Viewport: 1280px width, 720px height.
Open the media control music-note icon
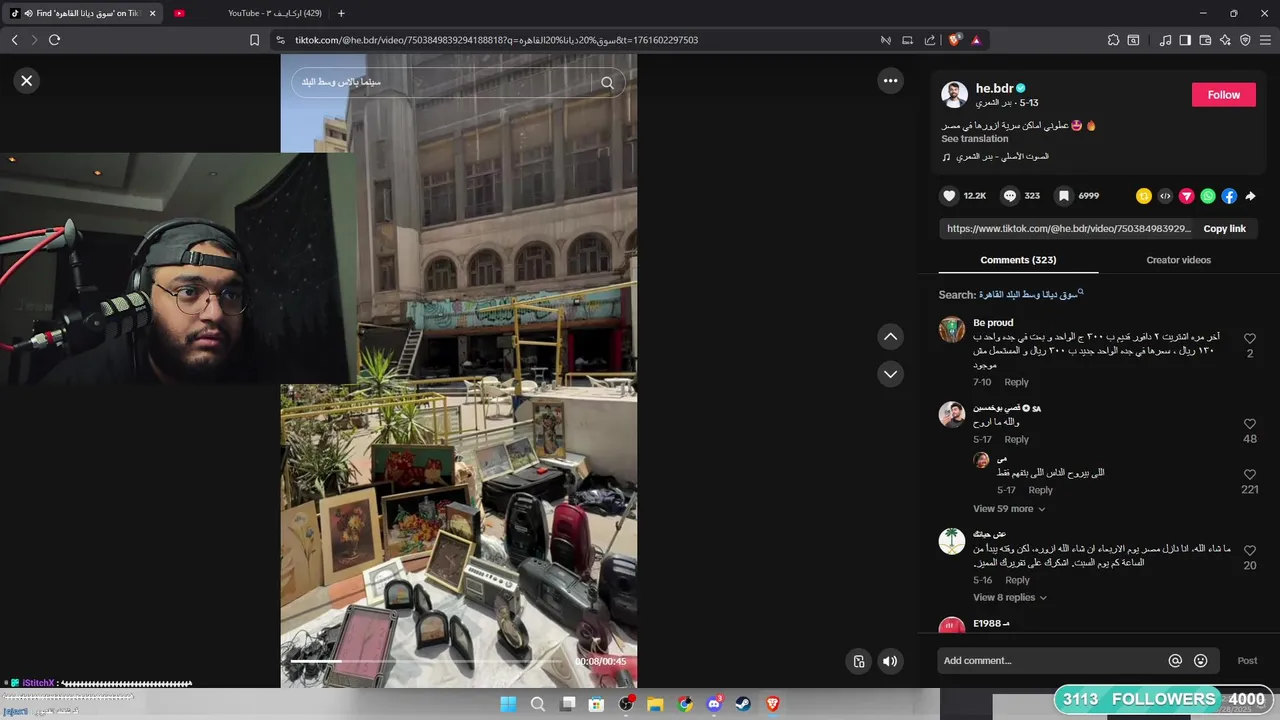1165,40
